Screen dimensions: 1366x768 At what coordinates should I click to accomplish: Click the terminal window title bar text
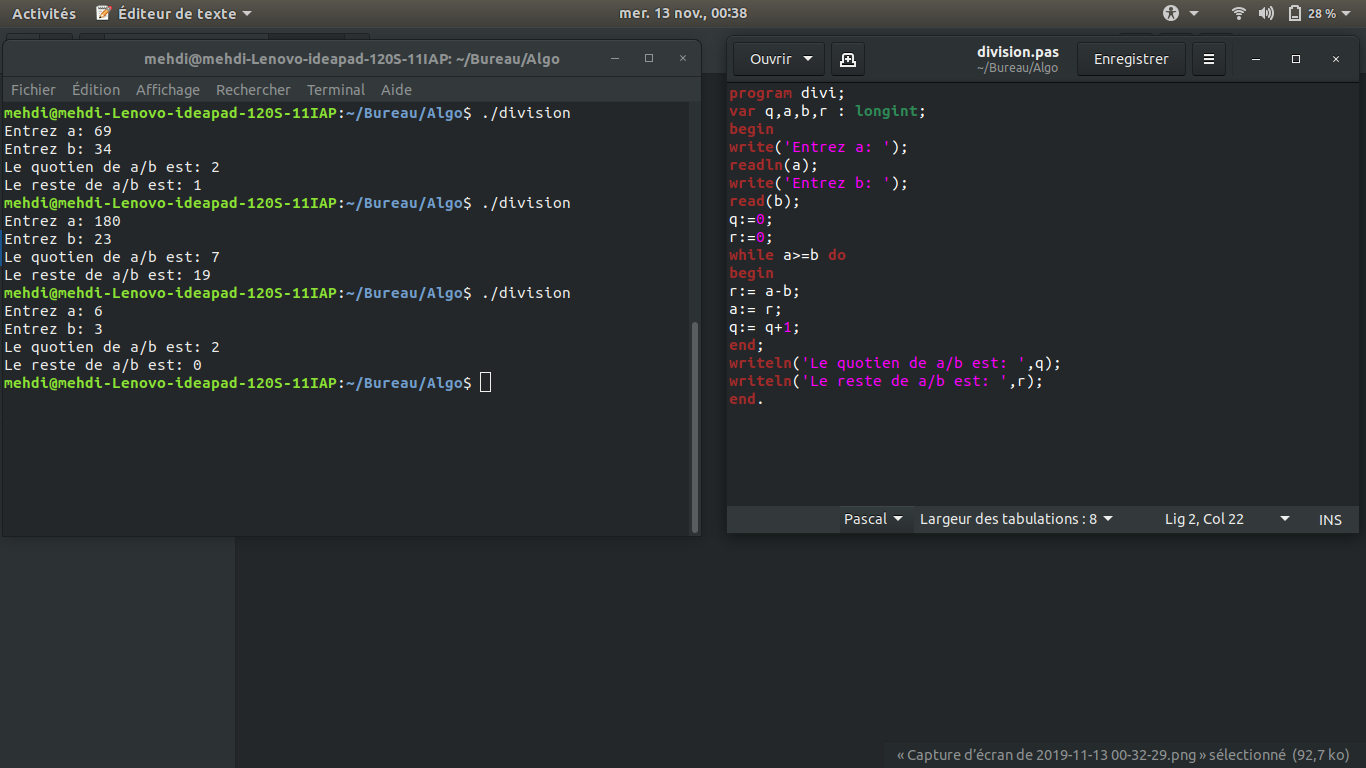[352, 59]
